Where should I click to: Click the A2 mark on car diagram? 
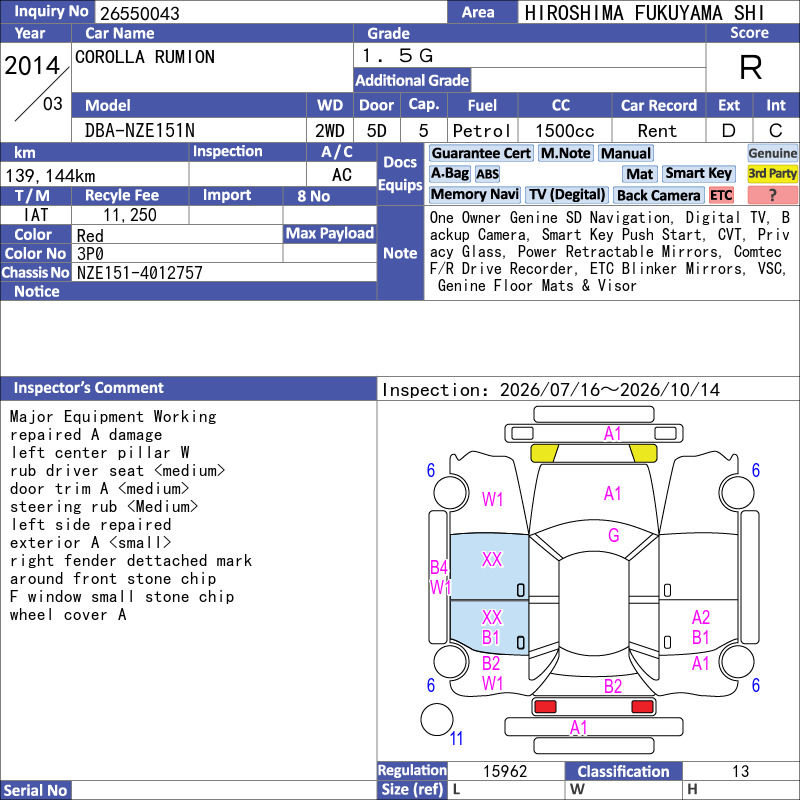coord(701,617)
